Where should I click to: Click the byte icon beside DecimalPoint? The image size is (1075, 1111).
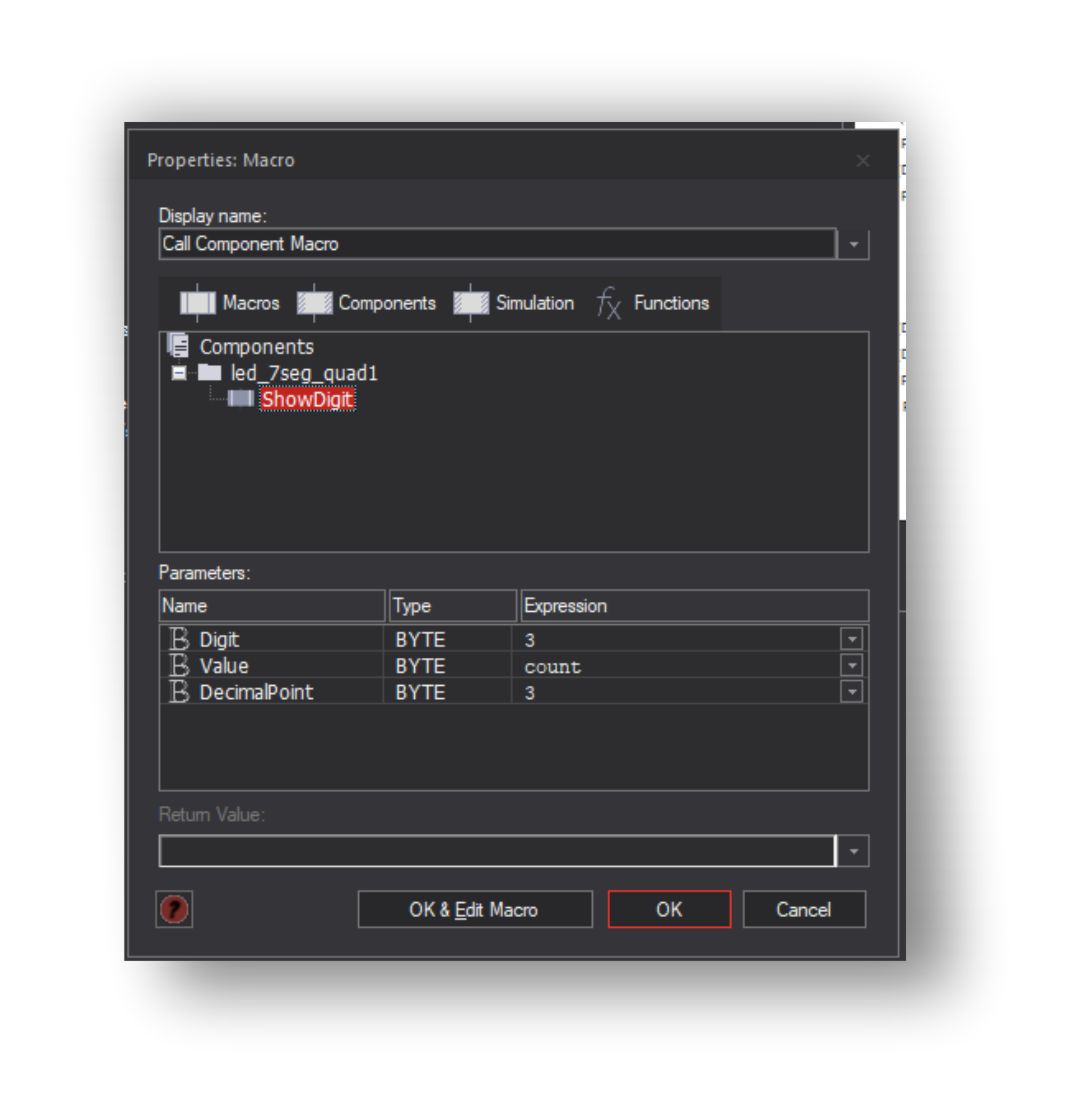tap(179, 692)
